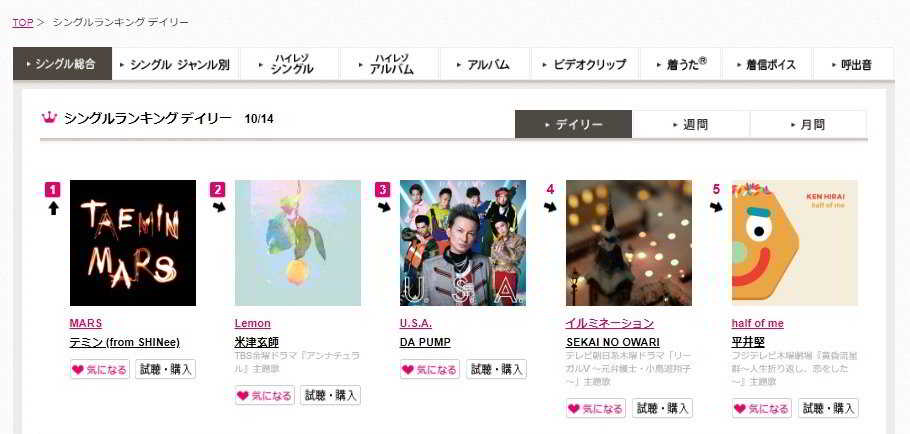Switch to the 週間 ranking tab

coord(691,124)
